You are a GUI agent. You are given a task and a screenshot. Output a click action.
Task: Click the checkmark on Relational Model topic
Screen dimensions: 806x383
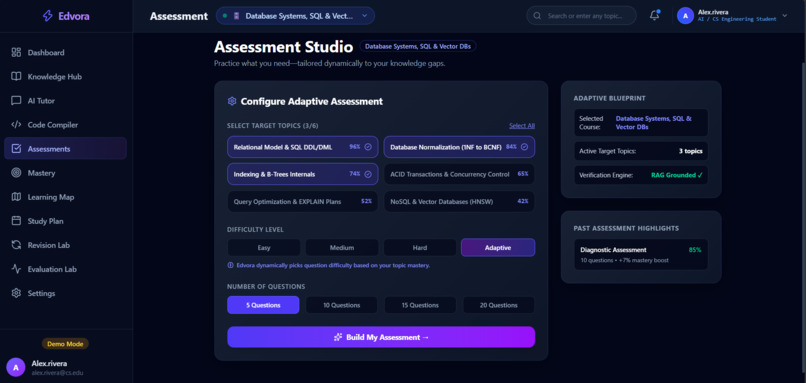pyautogui.click(x=368, y=147)
